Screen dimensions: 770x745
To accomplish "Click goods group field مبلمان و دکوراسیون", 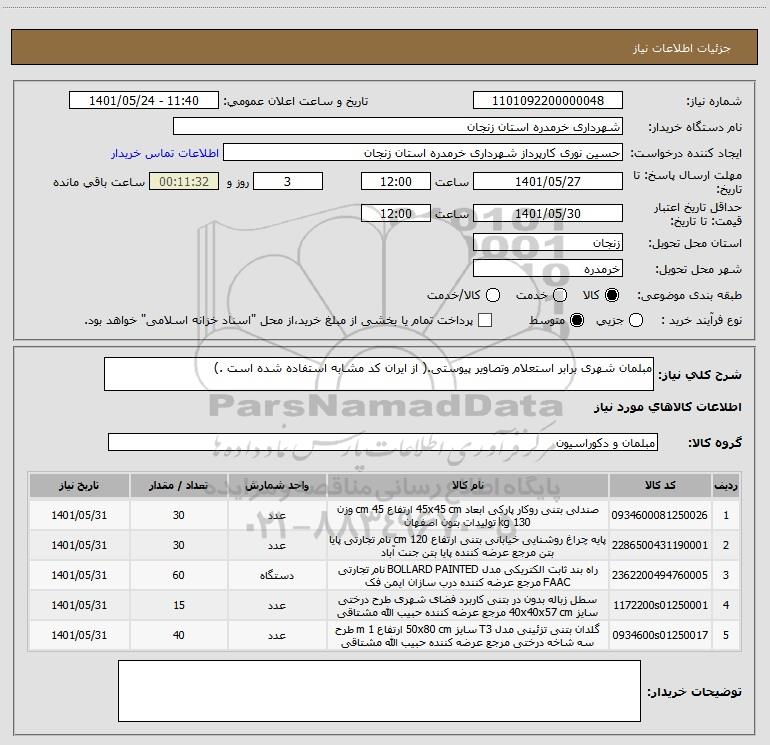I will (x=383, y=442).
